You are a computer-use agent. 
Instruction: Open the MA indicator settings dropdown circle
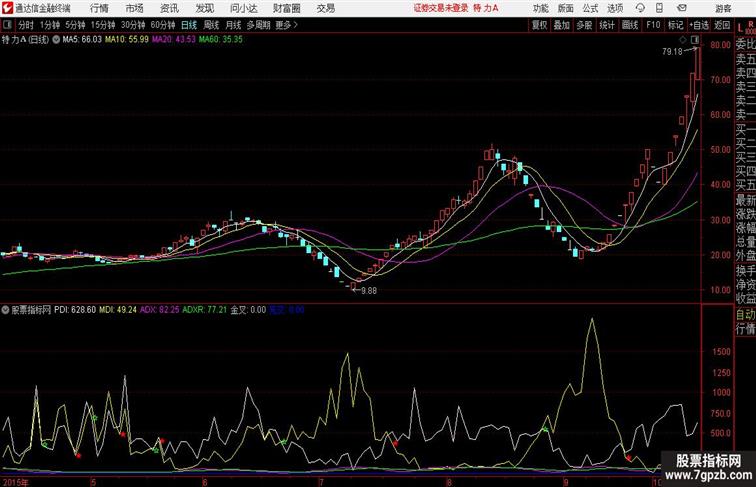coord(56,40)
